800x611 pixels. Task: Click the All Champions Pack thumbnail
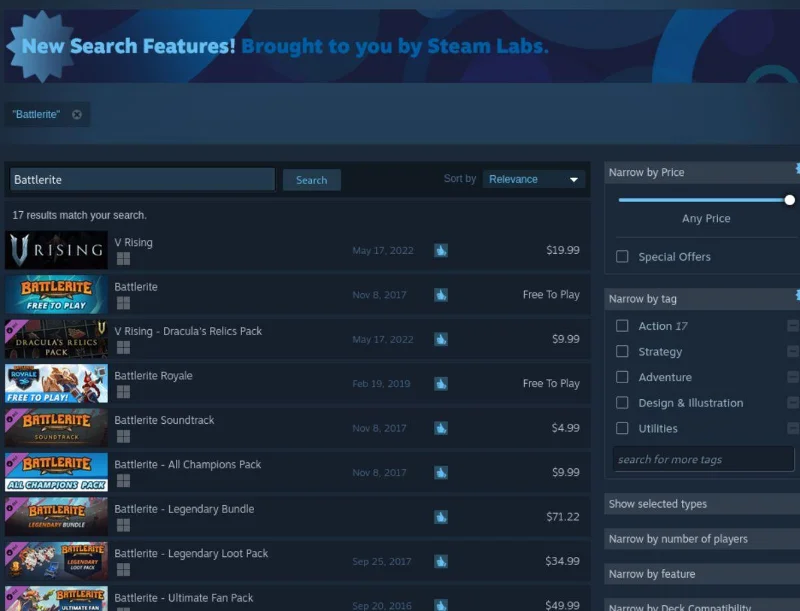click(x=56, y=472)
